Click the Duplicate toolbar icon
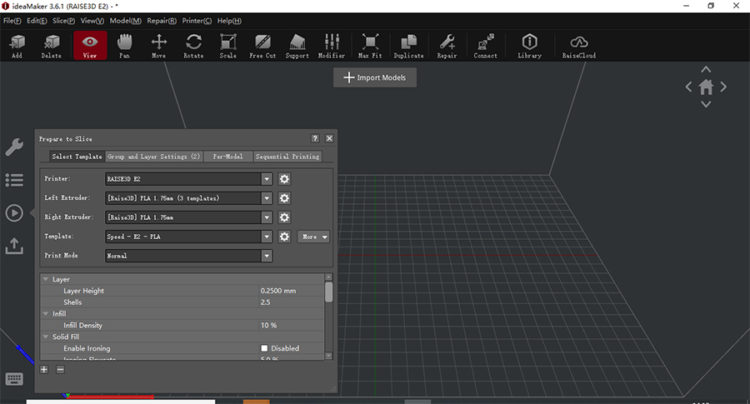Viewport: 750px width, 404px height. (x=408, y=46)
